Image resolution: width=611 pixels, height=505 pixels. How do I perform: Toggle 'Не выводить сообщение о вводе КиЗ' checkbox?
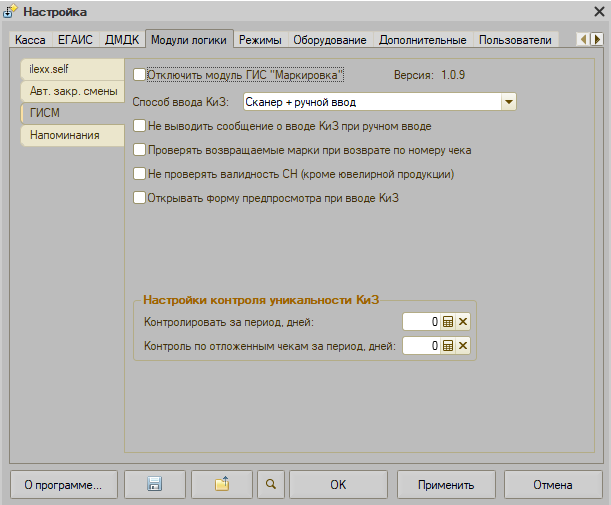coord(140,127)
